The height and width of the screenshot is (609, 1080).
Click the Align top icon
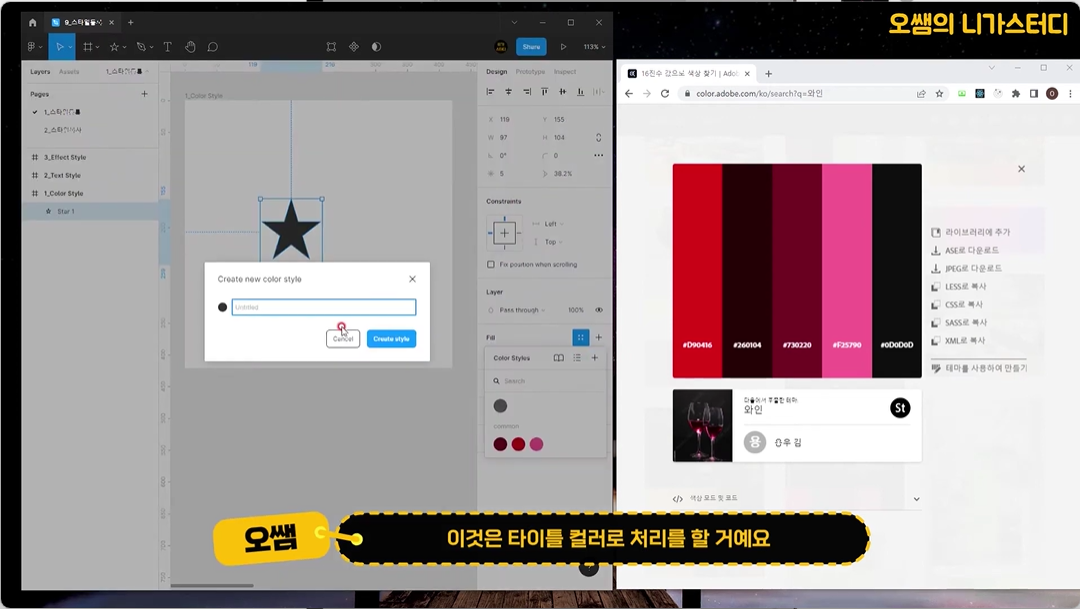point(545,92)
